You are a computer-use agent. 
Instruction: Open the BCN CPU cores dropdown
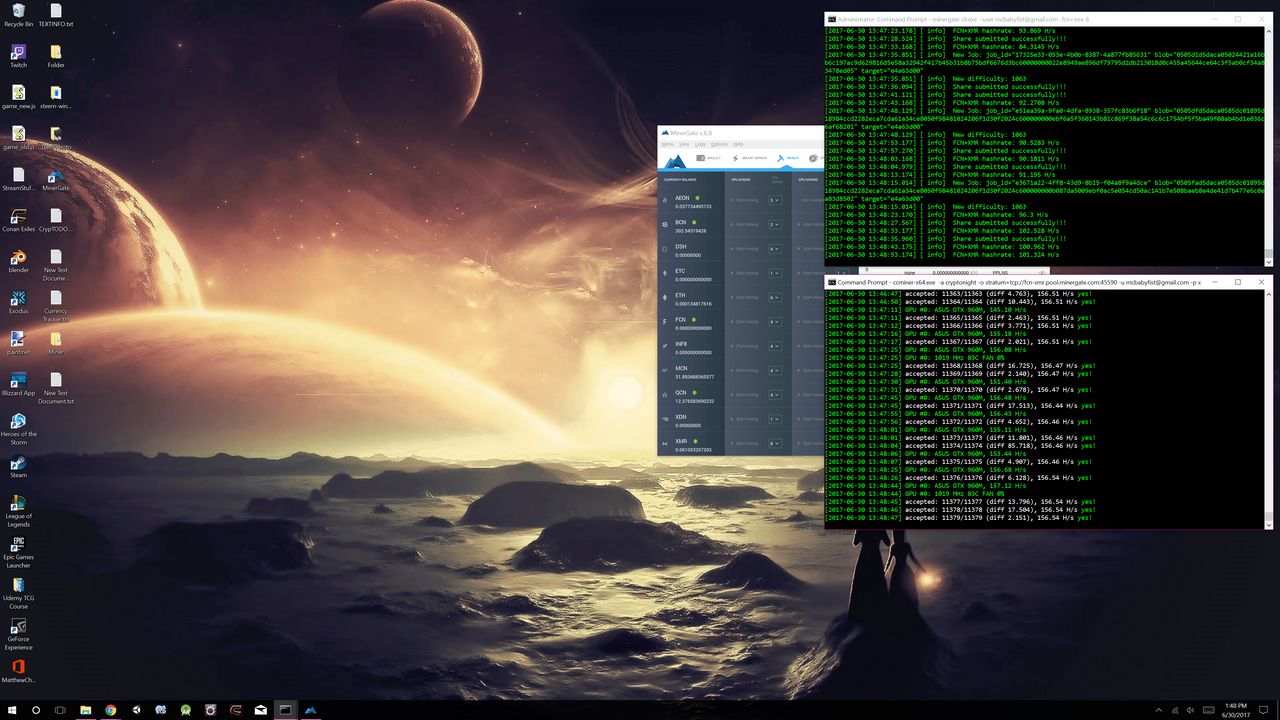coord(774,224)
